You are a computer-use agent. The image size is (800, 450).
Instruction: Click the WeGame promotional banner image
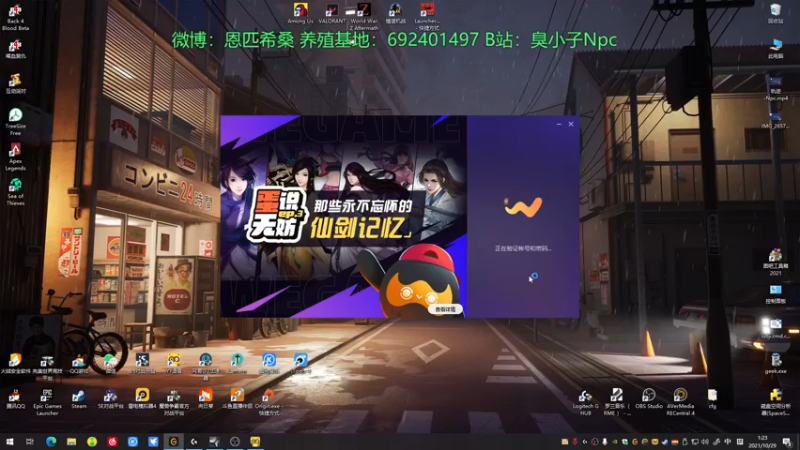point(344,216)
